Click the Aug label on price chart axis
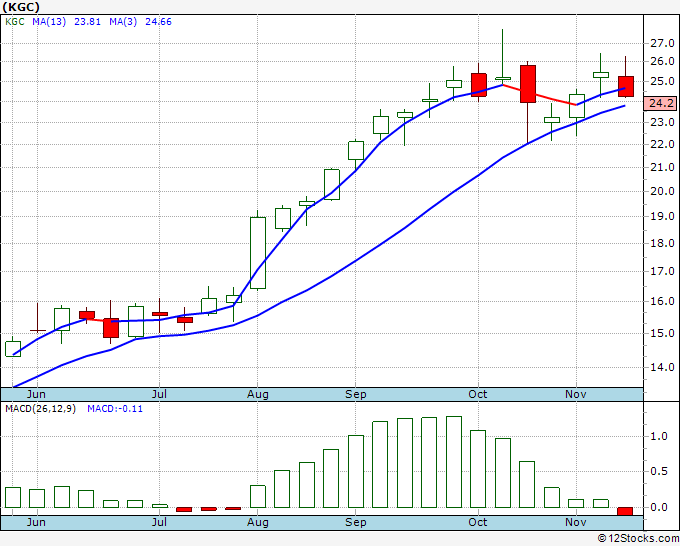 pyautogui.click(x=258, y=394)
